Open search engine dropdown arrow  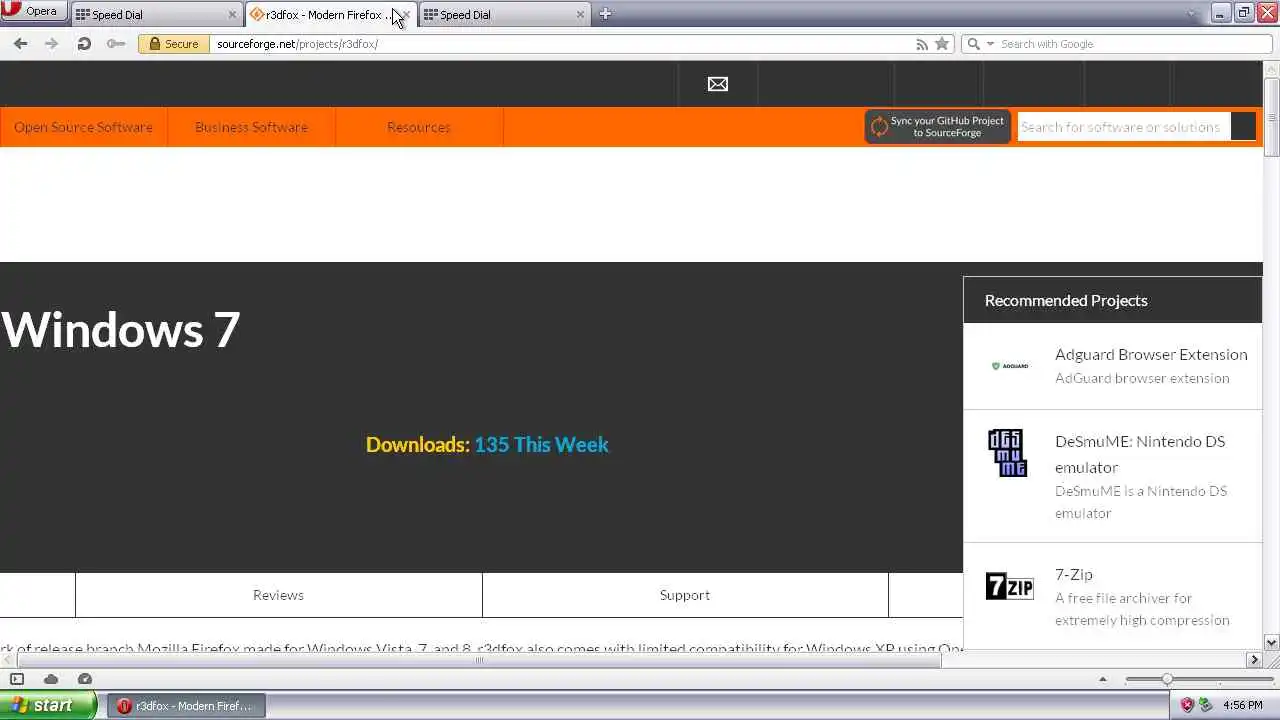(x=990, y=44)
